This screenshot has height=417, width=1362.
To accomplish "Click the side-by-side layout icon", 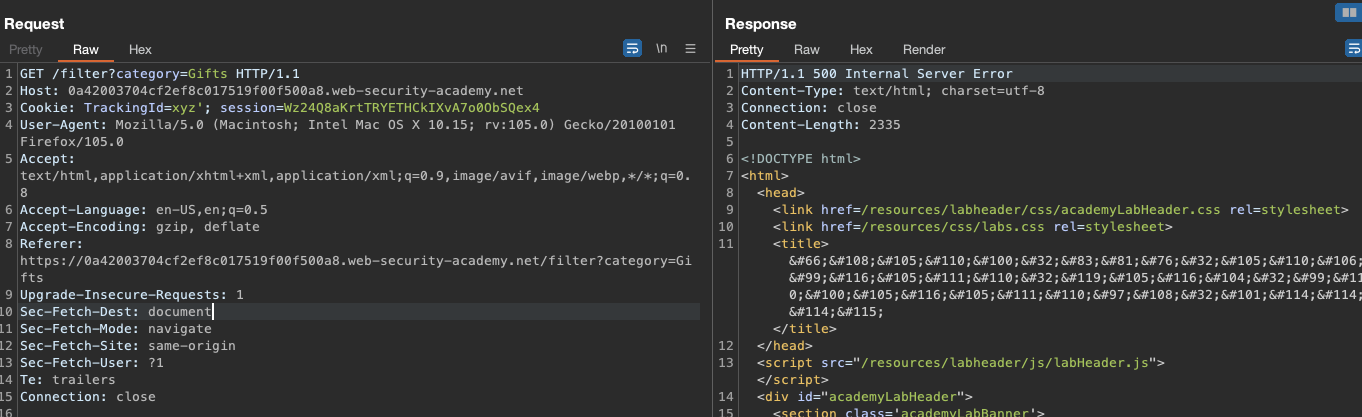I will coord(1347,13).
